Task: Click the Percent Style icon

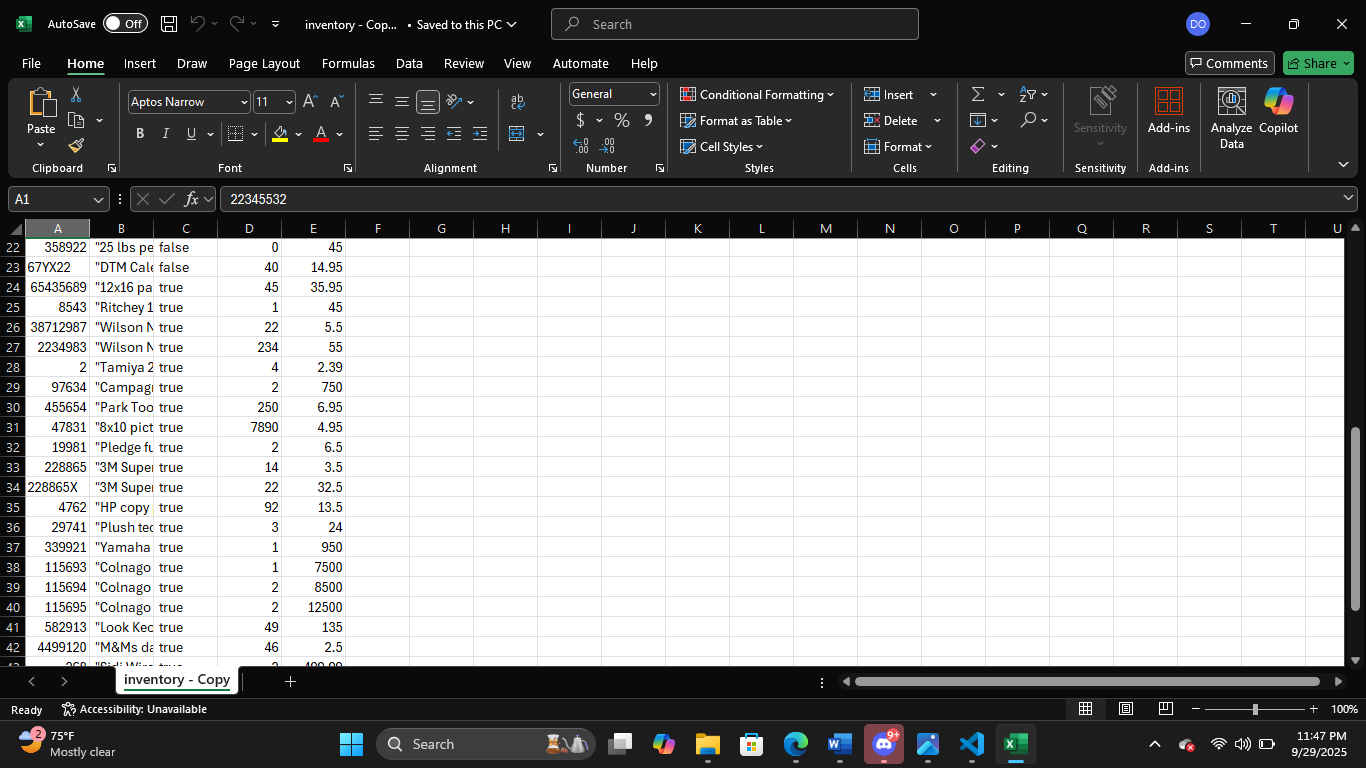Action: click(622, 120)
